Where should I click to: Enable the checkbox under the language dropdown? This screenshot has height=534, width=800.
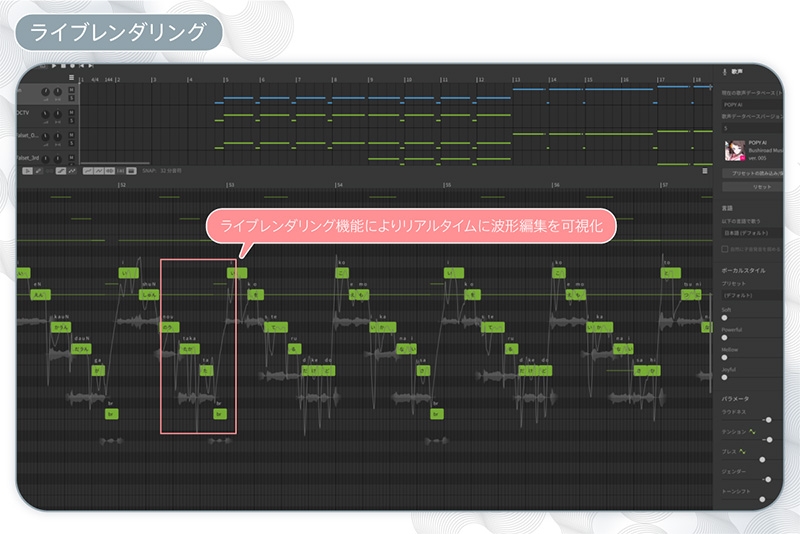(725, 248)
